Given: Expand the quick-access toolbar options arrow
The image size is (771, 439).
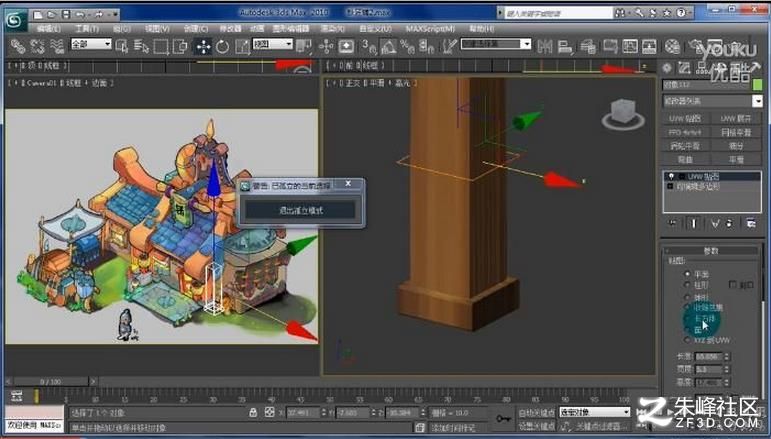Looking at the screenshot, I should 116,14.
